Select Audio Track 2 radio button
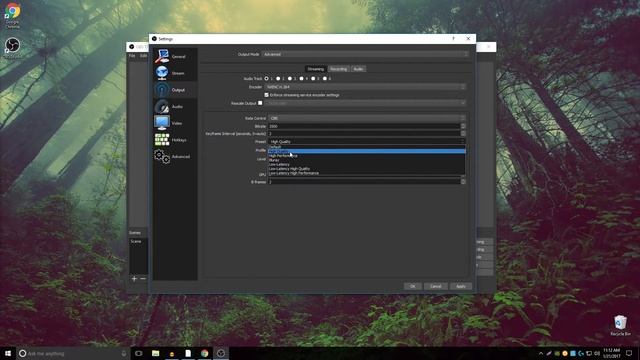This screenshot has height=360, width=640. pyautogui.click(x=278, y=78)
